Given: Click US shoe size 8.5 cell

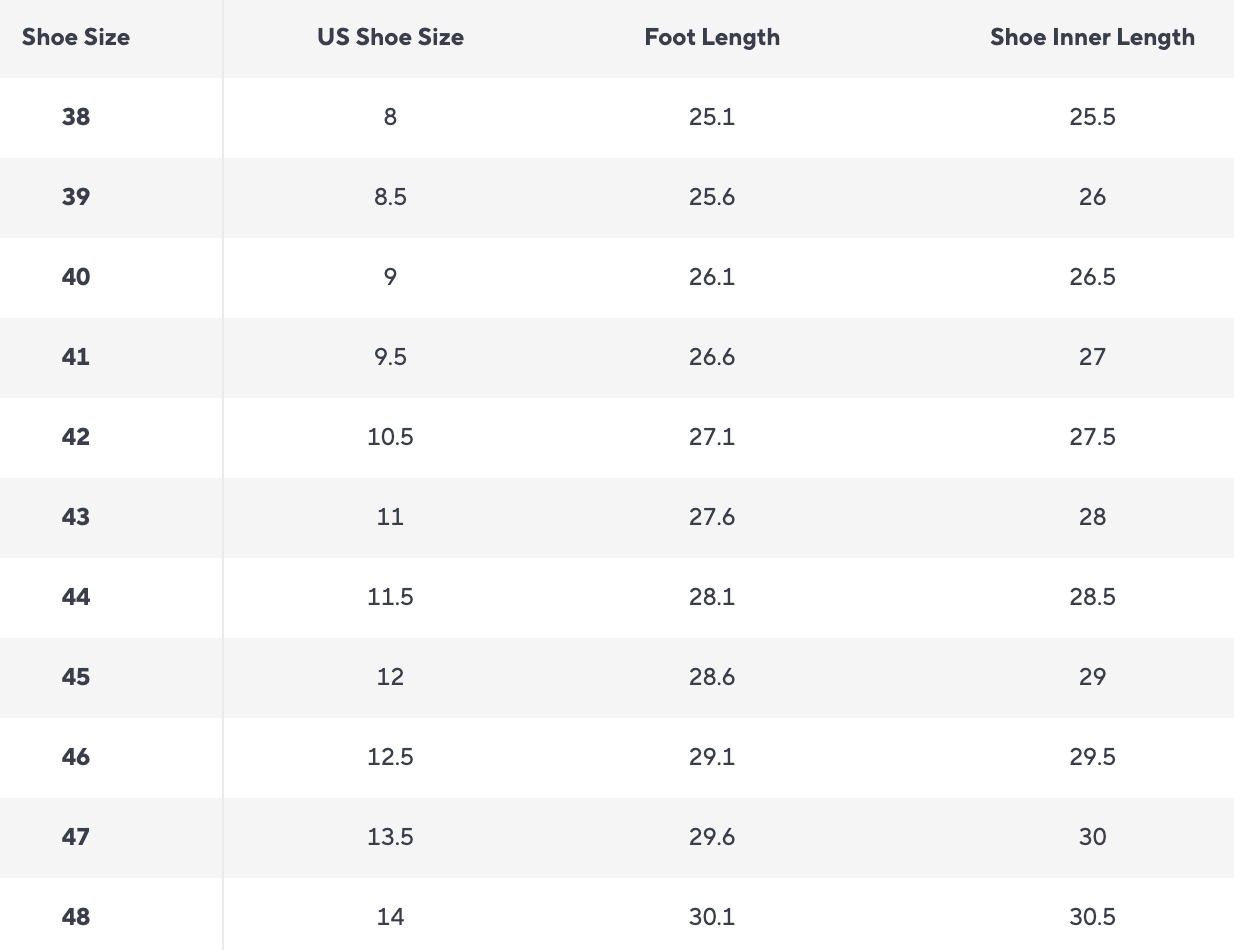Looking at the screenshot, I should [390, 197].
